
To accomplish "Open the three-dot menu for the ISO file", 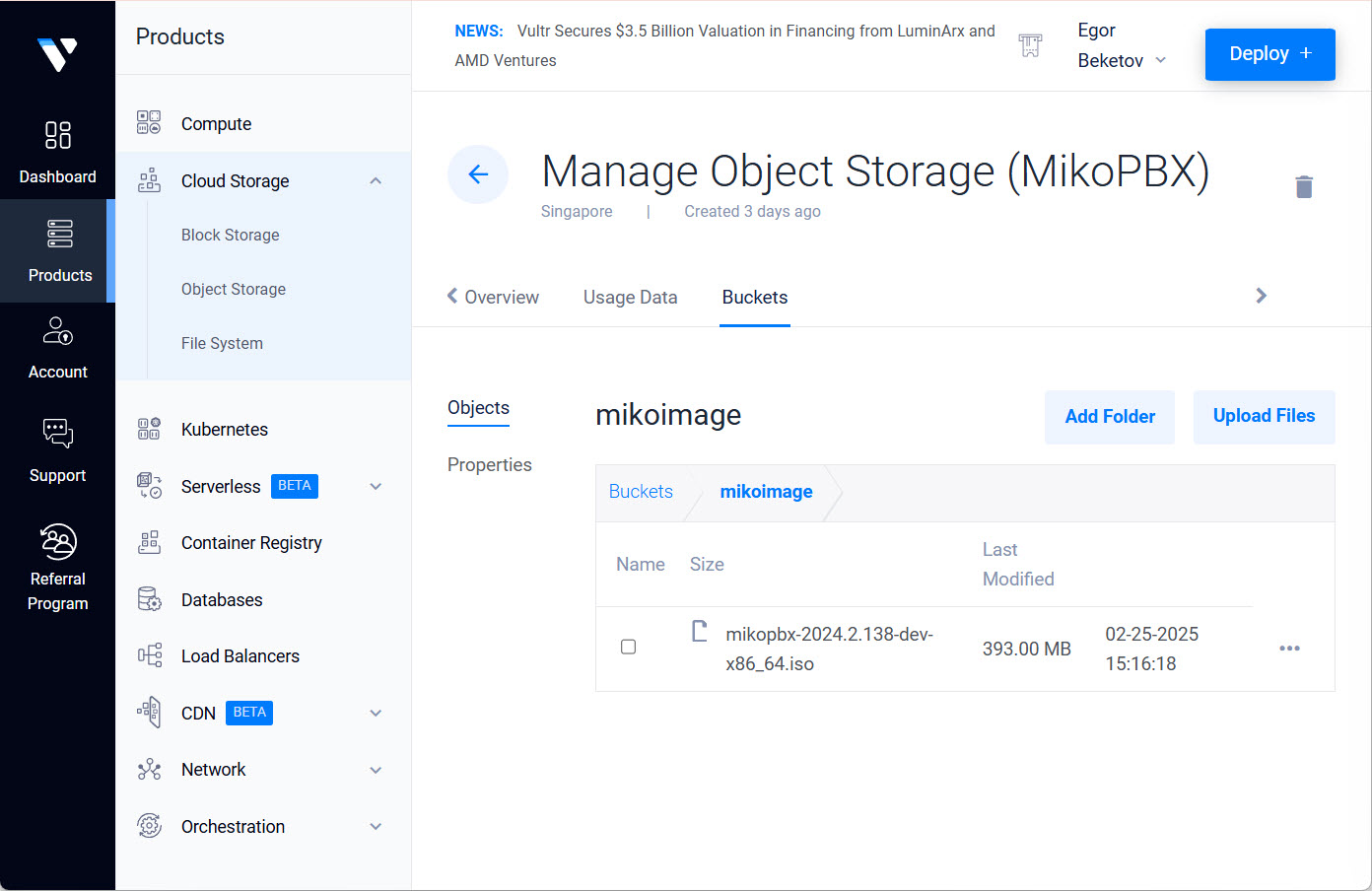I will (1289, 649).
